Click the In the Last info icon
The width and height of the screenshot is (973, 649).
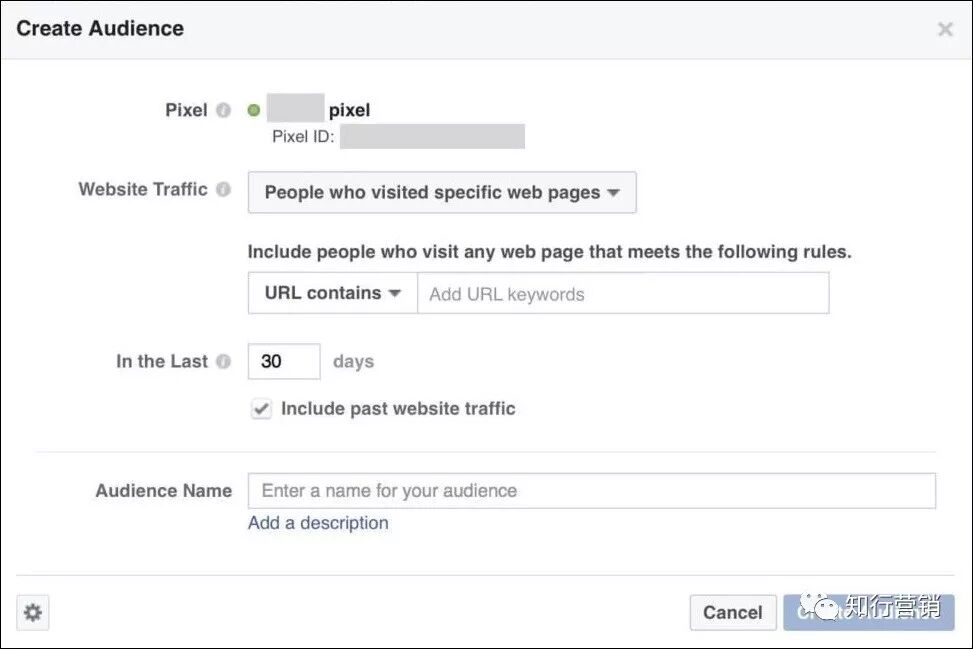pos(223,361)
